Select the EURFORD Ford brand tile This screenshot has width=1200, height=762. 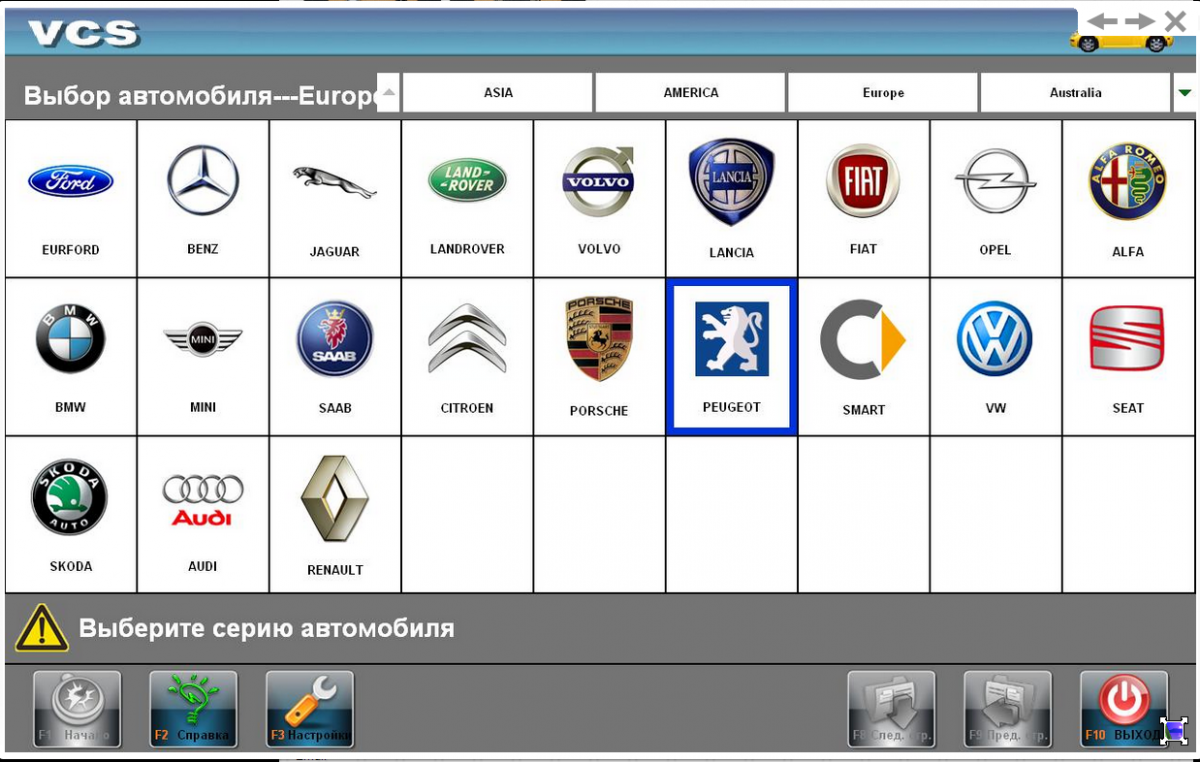pos(71,199)
